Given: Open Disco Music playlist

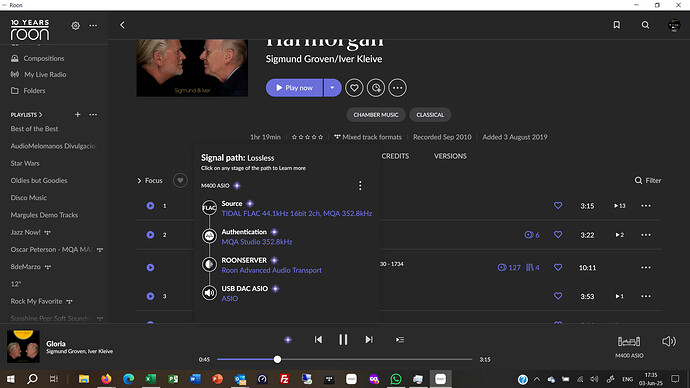Looking at the screenshot, I should coord(29,198).
